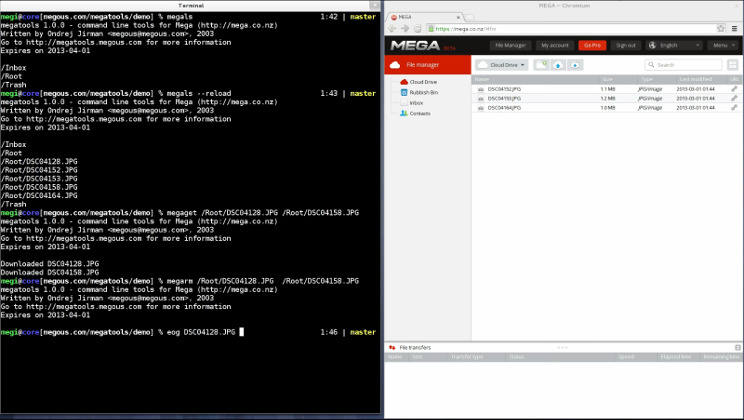Click the Speed column in File transfers
This screenshot has width=744, height=420.
click(626, 357)
